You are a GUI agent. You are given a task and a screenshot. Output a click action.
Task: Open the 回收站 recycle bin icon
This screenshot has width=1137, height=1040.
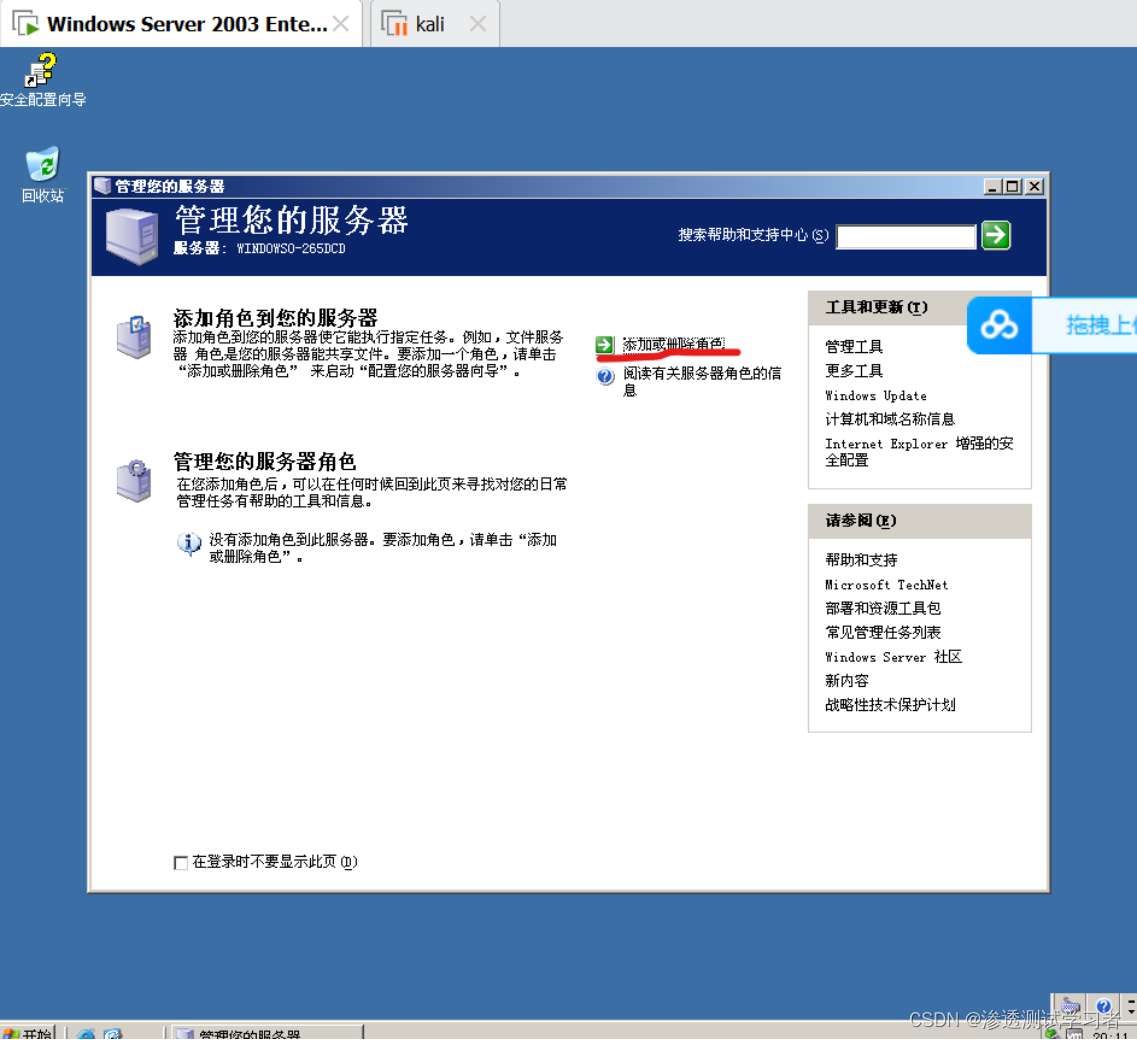42,174
